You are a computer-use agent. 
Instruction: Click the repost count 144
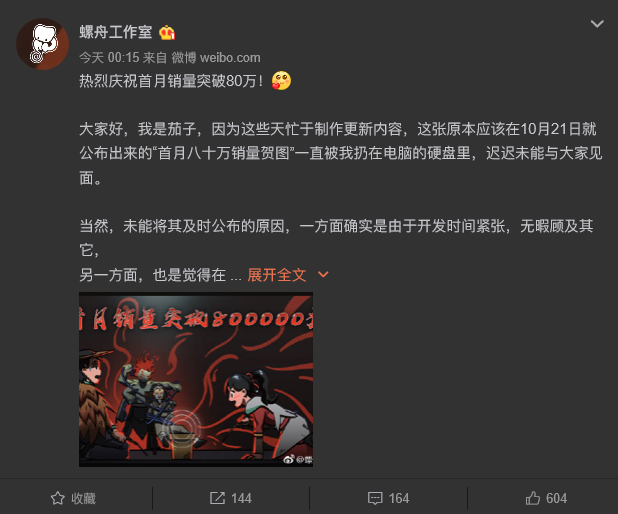coord(241,498)
